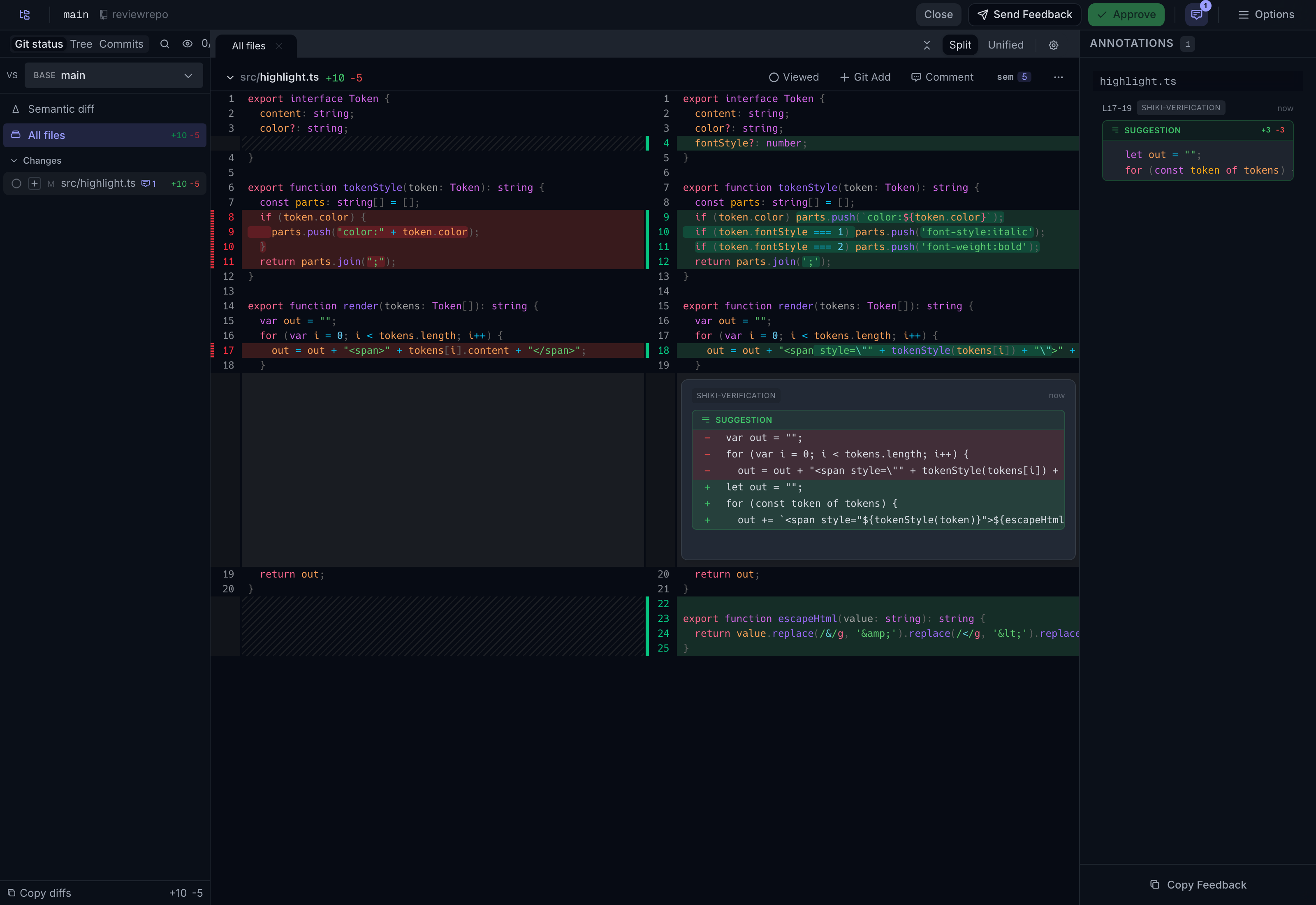Click L17-19 annotation line reference
The height and width of the screenshot is (905, 1316).
1117,108
